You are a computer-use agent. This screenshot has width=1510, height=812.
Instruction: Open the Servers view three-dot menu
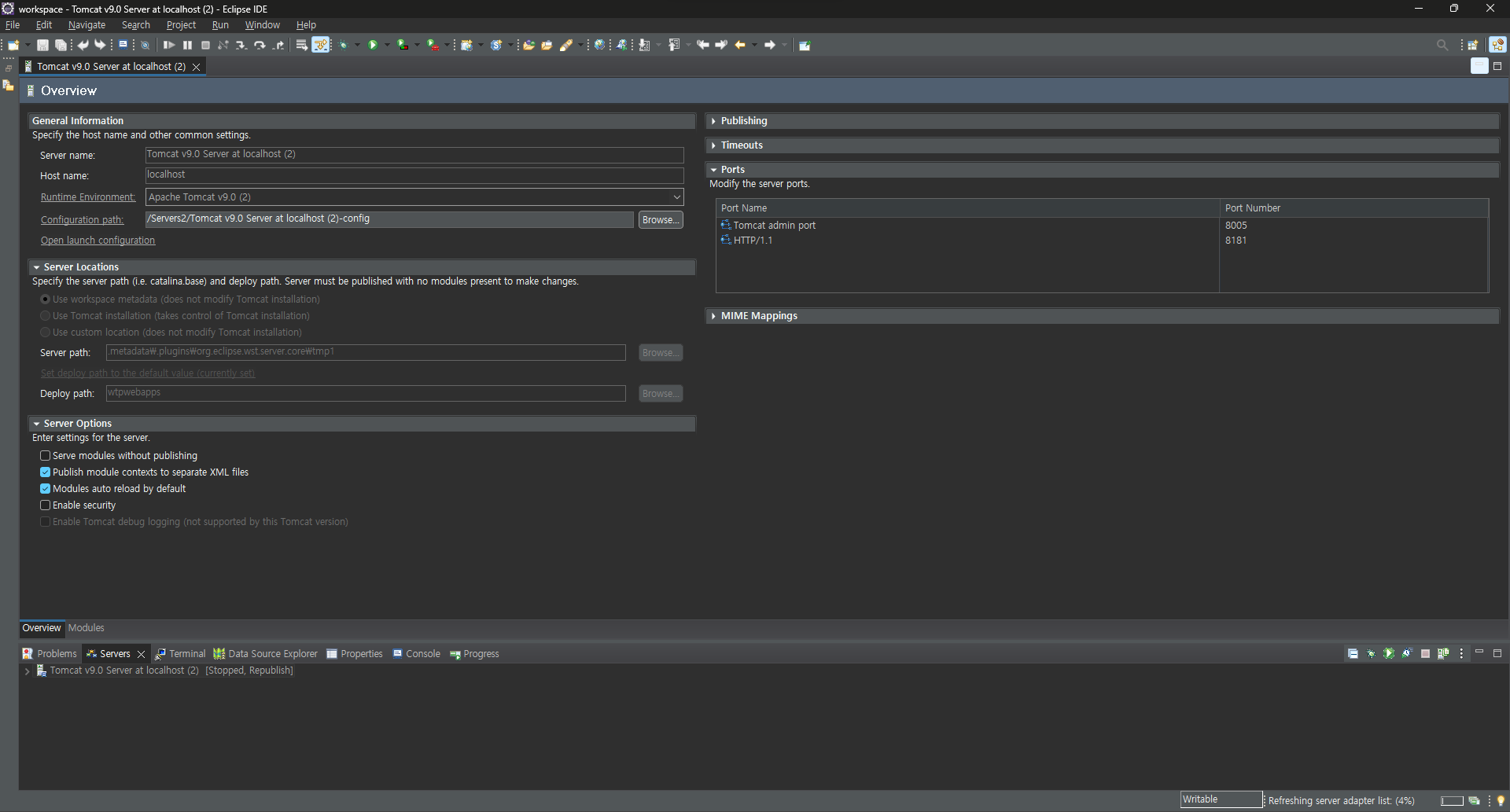click(x=1461, y=653)
